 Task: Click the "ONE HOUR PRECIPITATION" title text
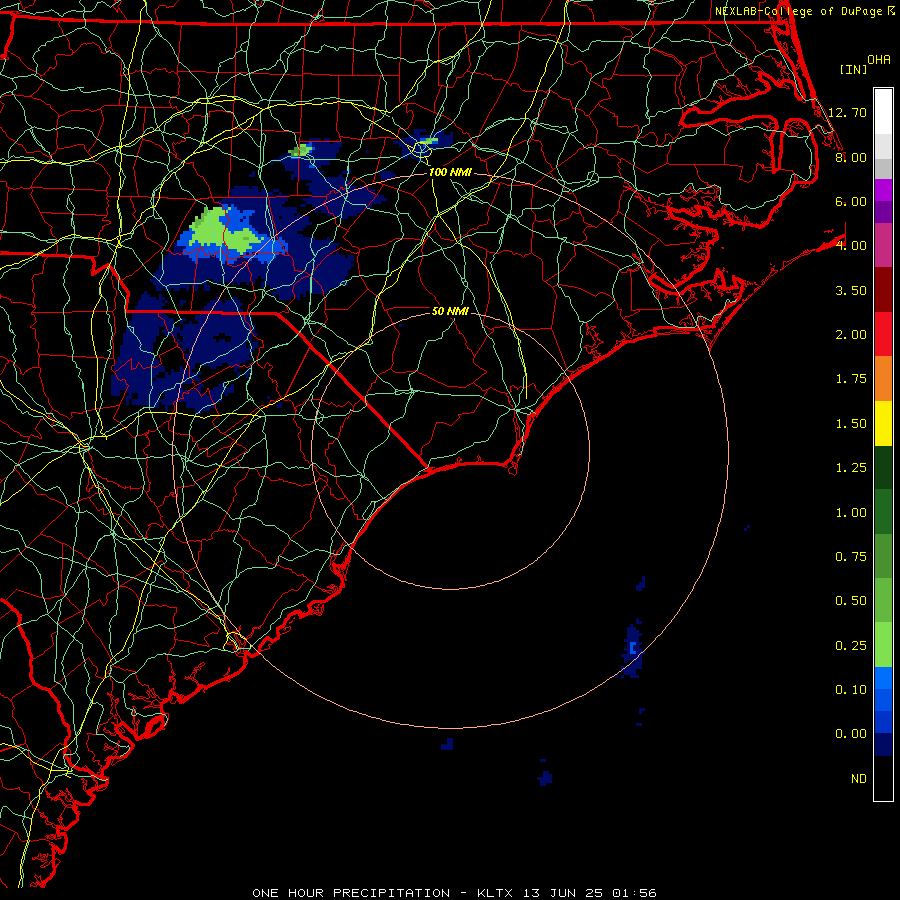351,893
